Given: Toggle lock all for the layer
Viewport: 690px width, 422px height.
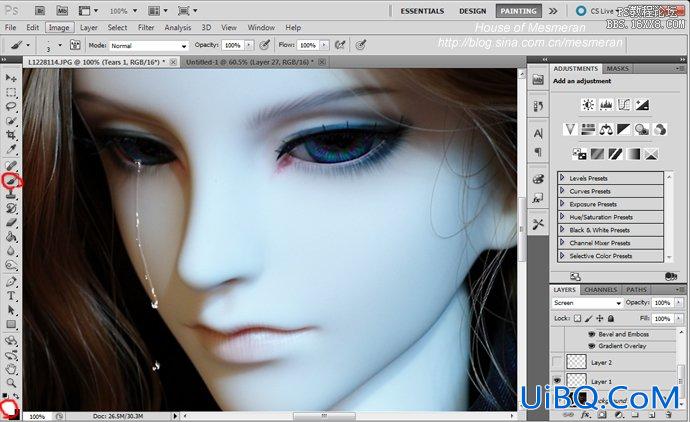Looking at the screenshot, I should [611, 318].
